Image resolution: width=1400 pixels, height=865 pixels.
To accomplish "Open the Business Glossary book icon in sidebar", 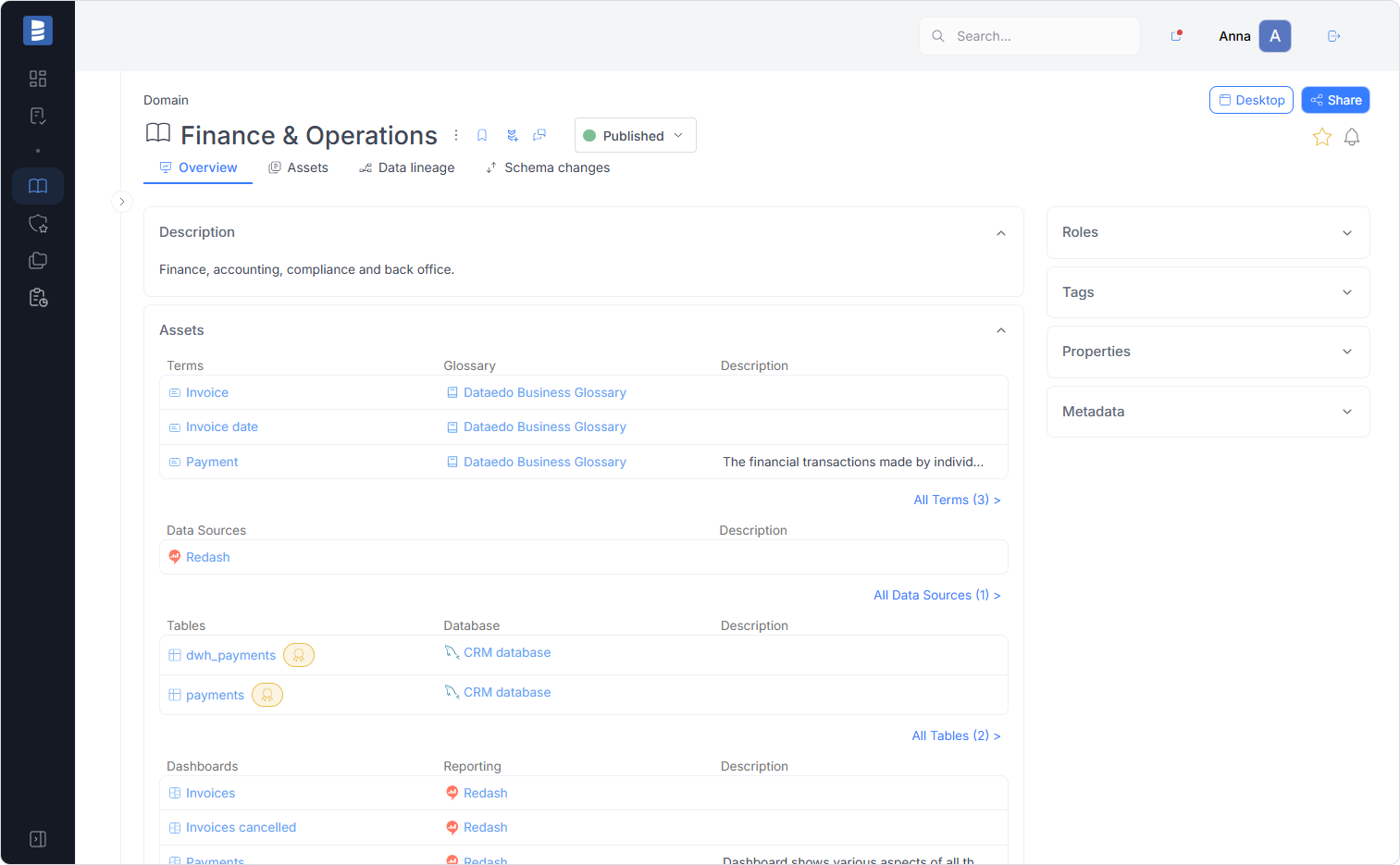I will click(38, 186).
